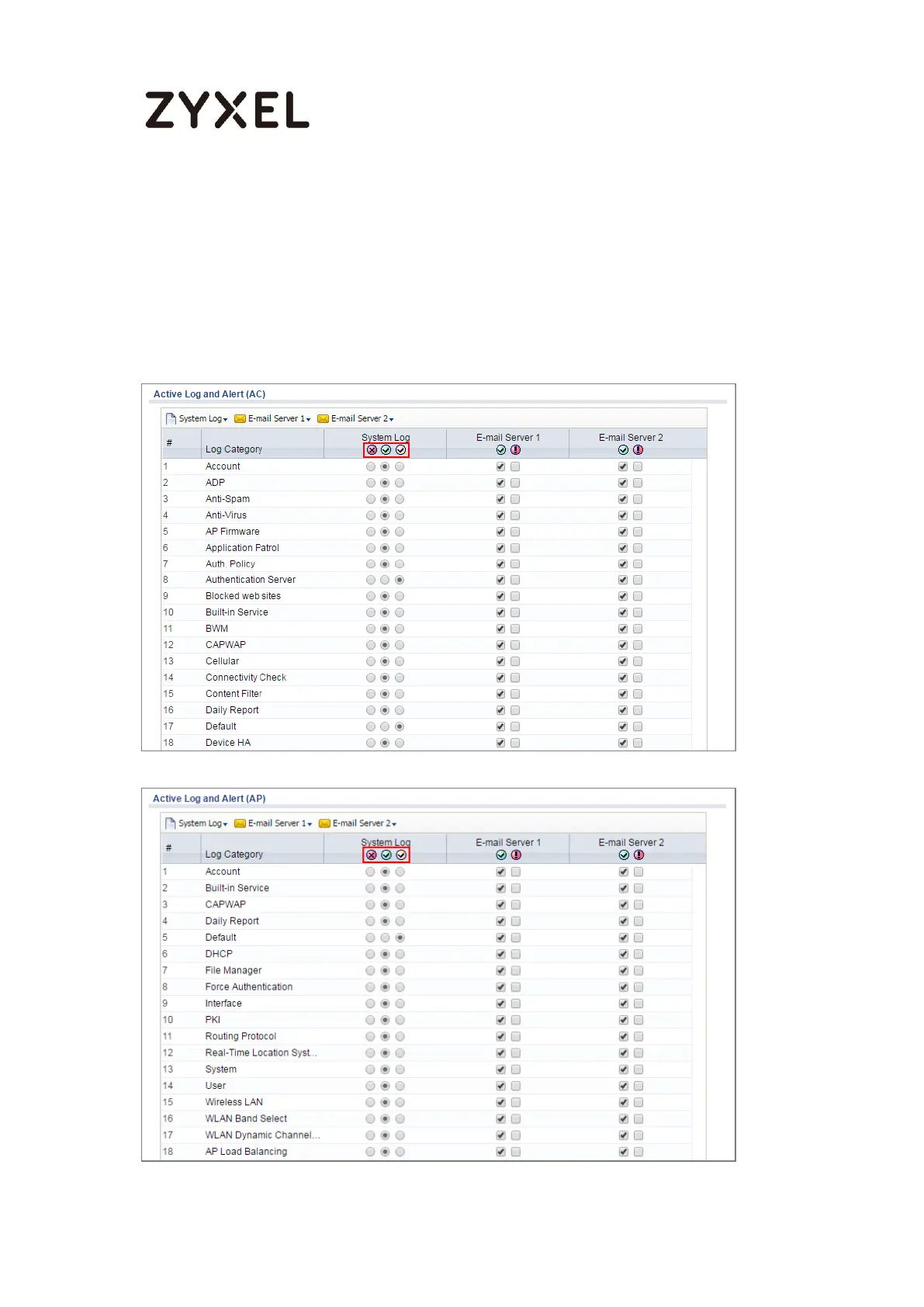Uncheck E-mail Server 2 log checkbox for BWM, AC panel
Viewport: 924px width, 1307px height.
pyautogui.click(x=623, y=629)
